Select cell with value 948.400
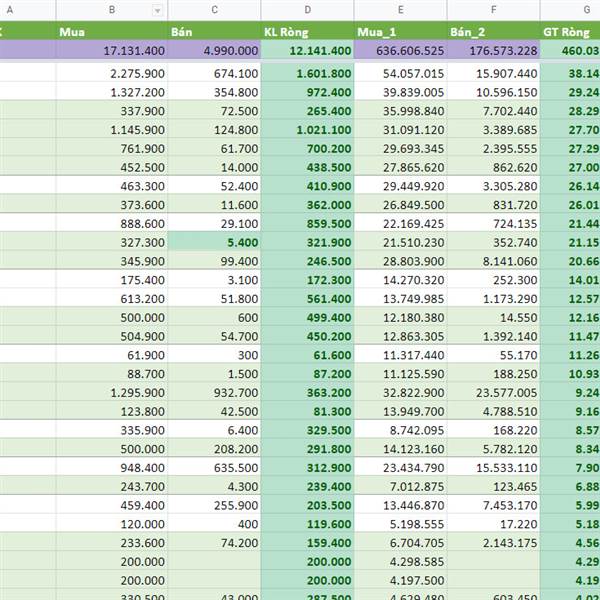600x600 pixels. point(112,467)
